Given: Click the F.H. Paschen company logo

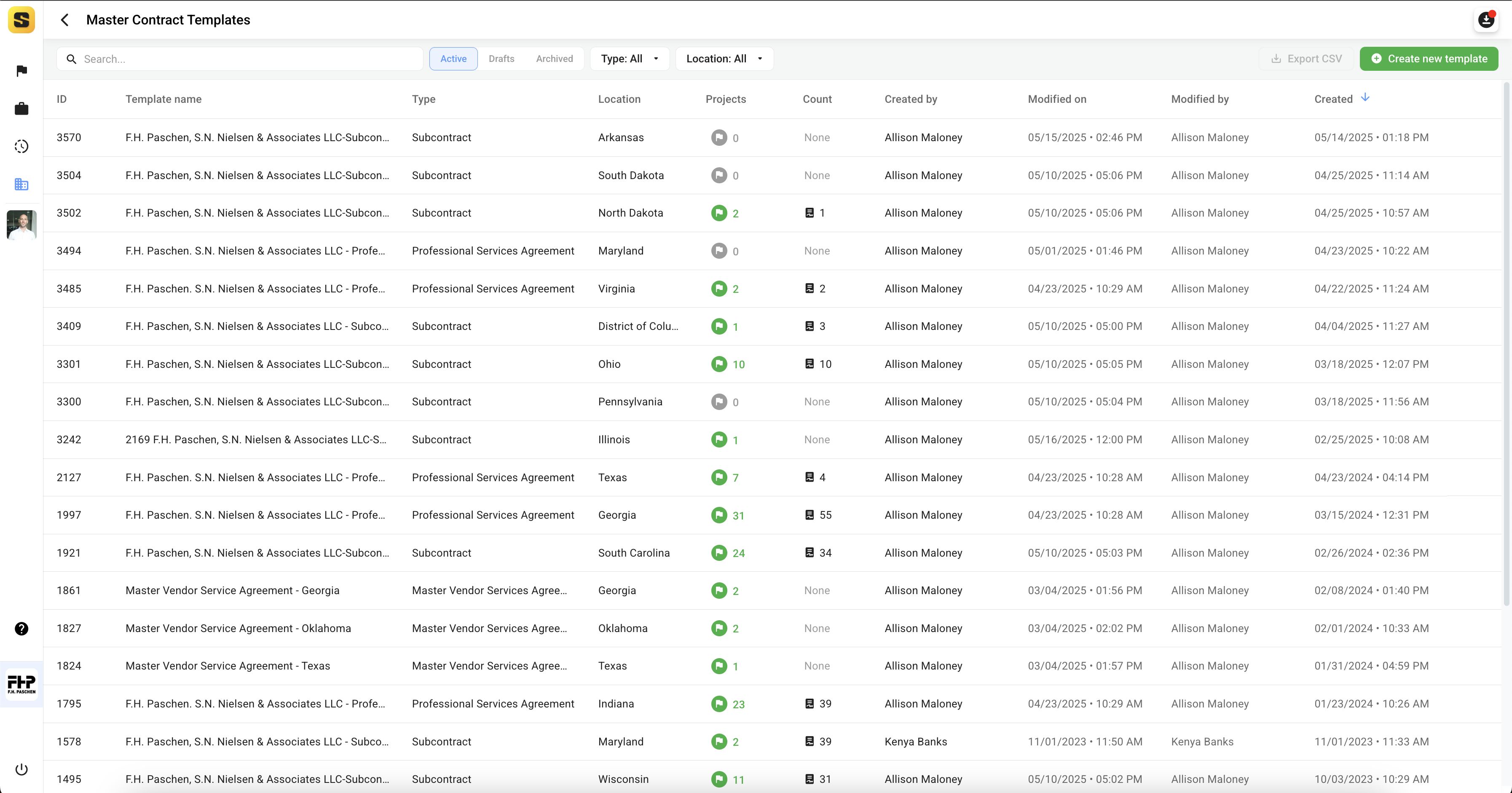Looking at the screenshot, I should tap(22, 684).
